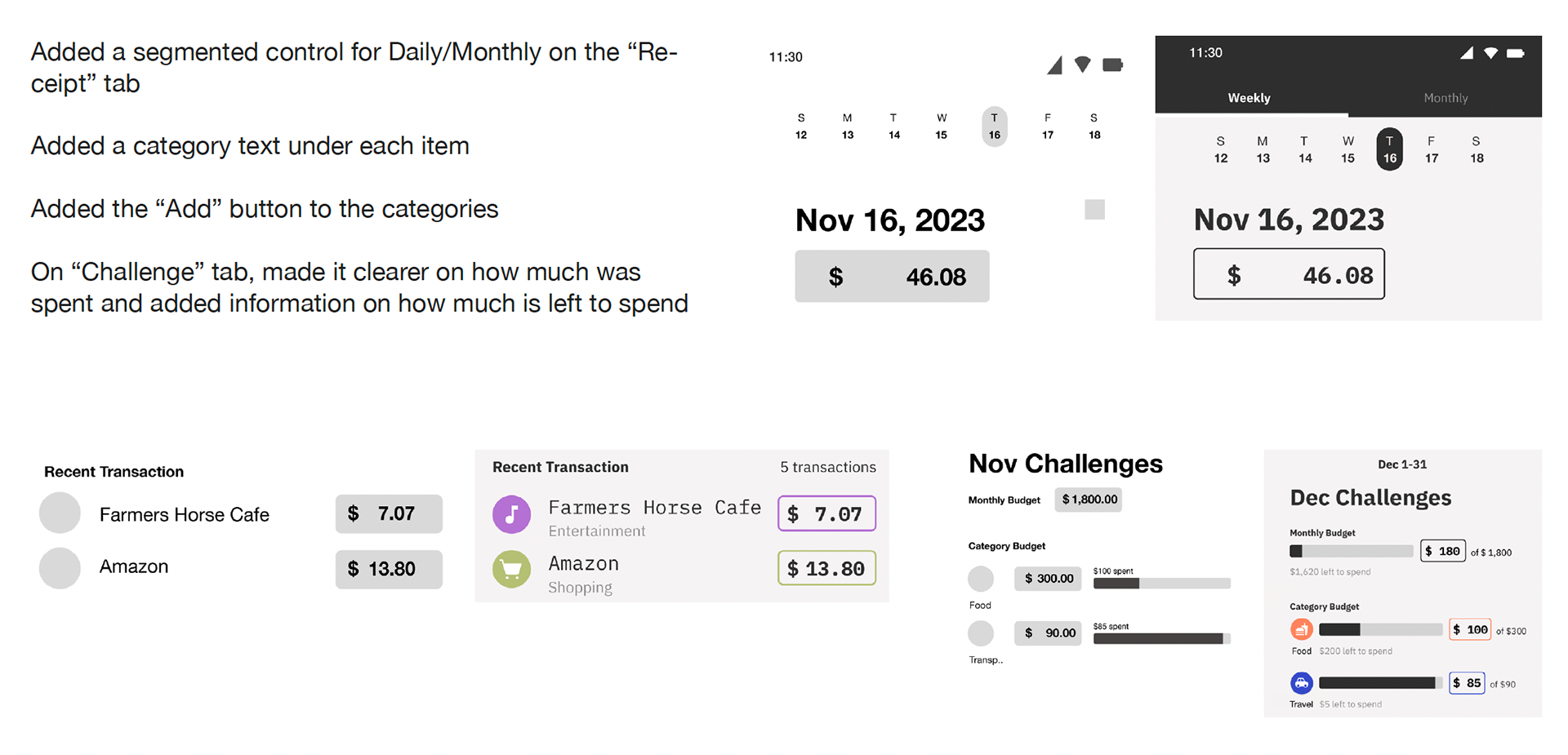Viewport: 1568px width, 755px height.
Task: Switch to the Monthly tab
Action: [1445, 98]
